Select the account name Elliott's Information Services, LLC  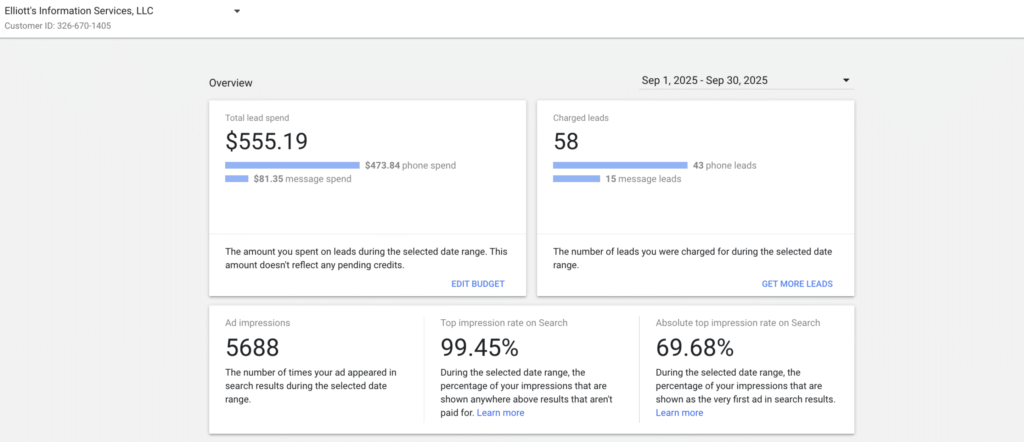79,11
